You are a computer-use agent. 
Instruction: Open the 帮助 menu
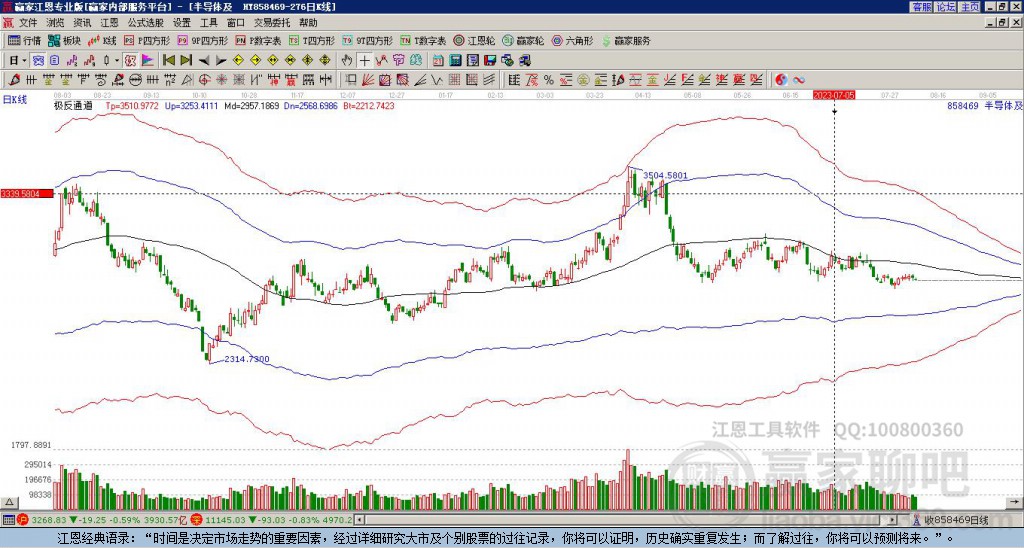(308, 23)
